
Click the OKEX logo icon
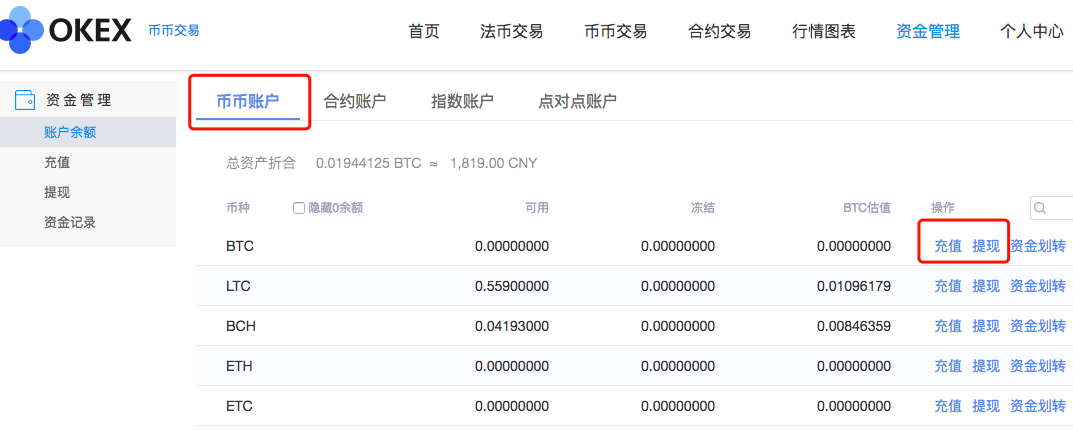(22, 30)
